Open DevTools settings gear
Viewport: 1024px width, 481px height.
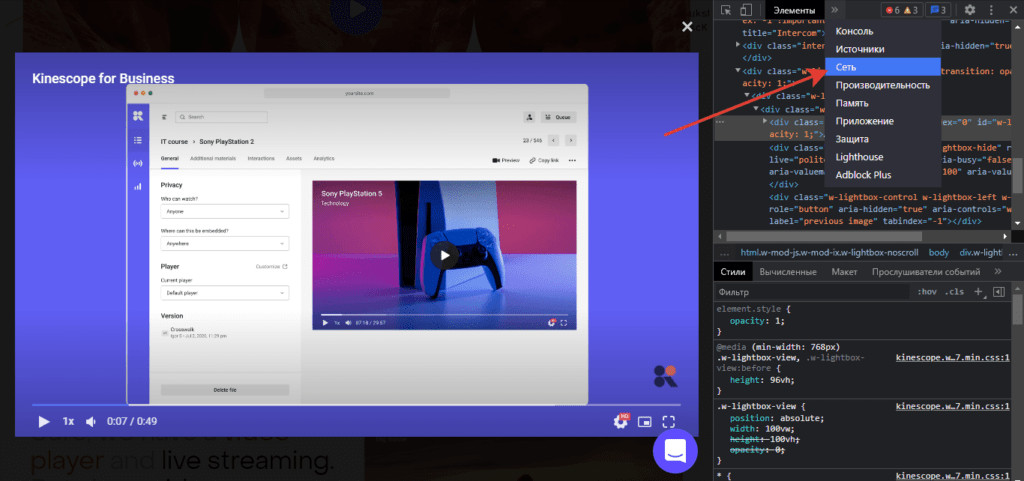click(969, 10)
